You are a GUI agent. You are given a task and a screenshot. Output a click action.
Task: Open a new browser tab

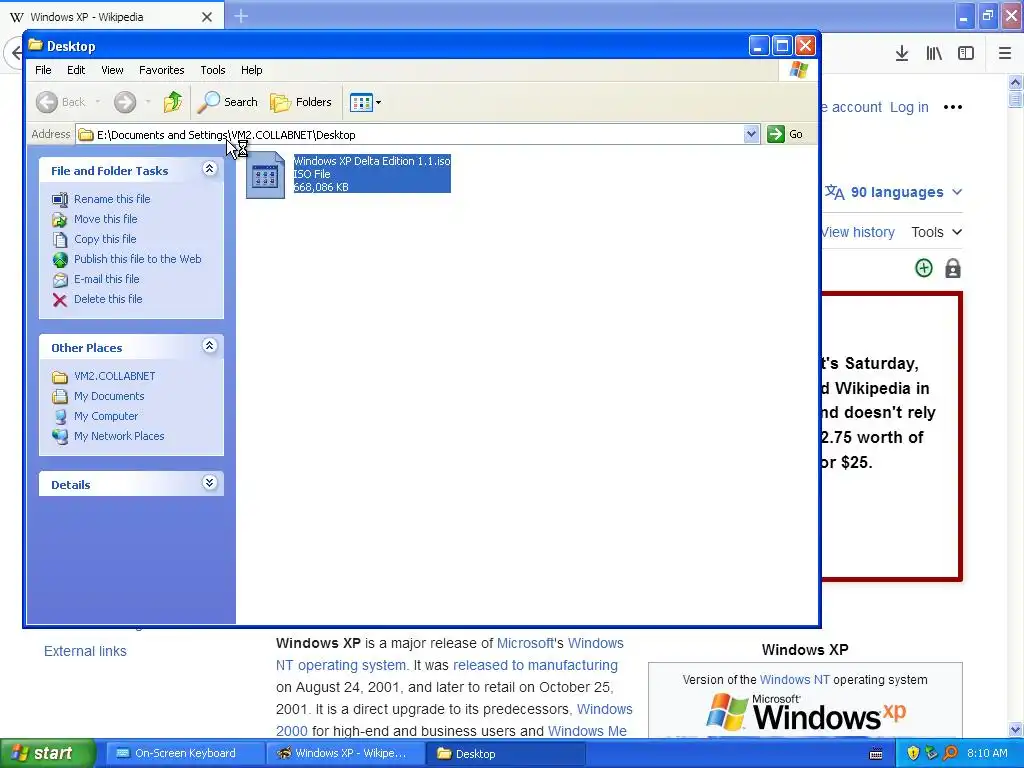(x=241, y=16)
